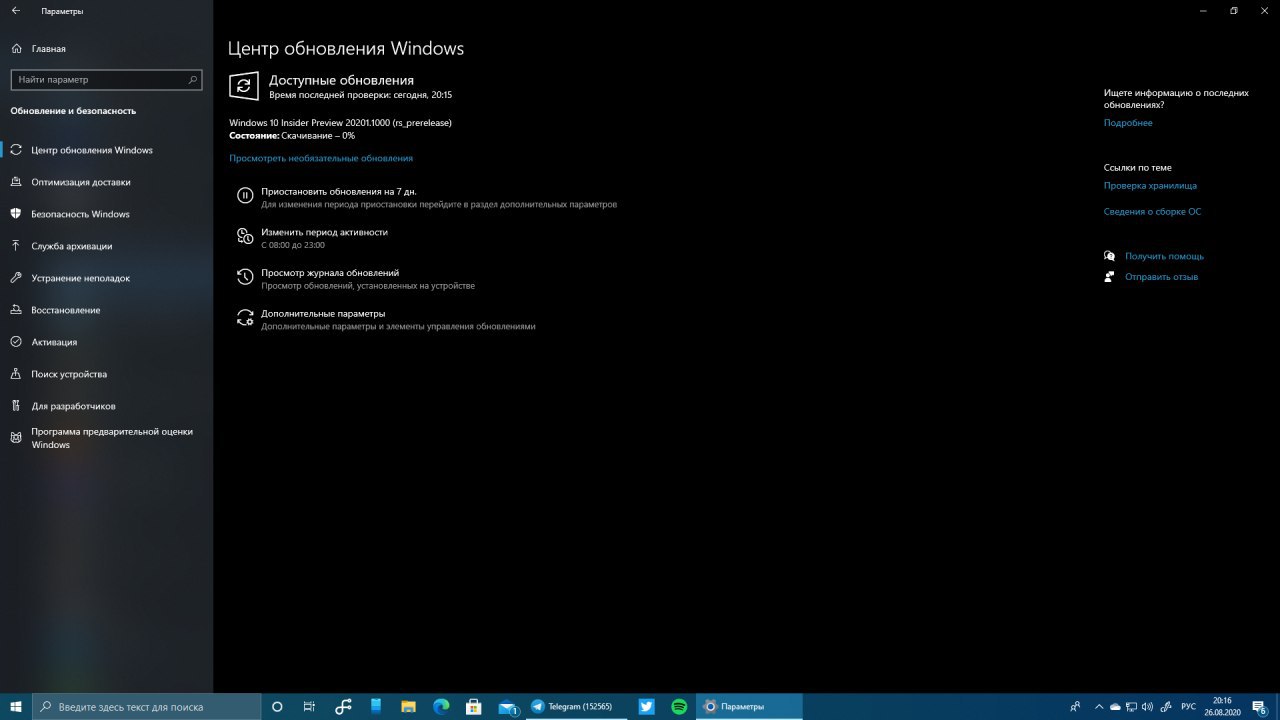
Task: Click Получить помощь link
Action: point(1164,256)
